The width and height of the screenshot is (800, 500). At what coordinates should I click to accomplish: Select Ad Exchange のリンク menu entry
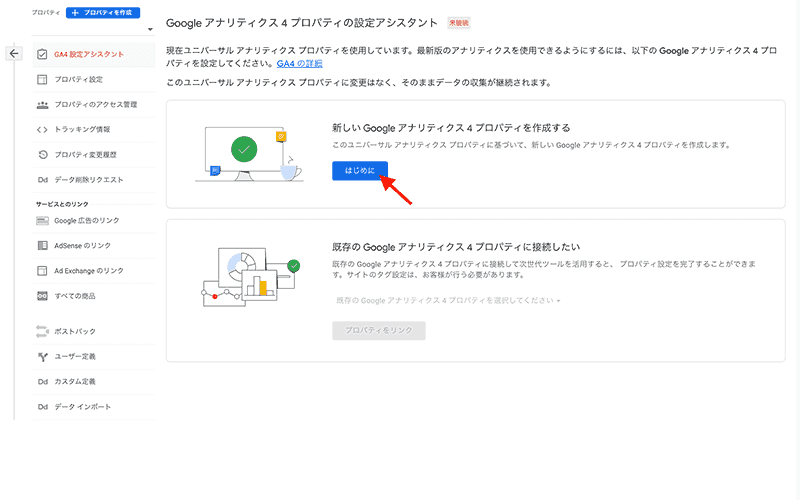click(x=94, y=271)
